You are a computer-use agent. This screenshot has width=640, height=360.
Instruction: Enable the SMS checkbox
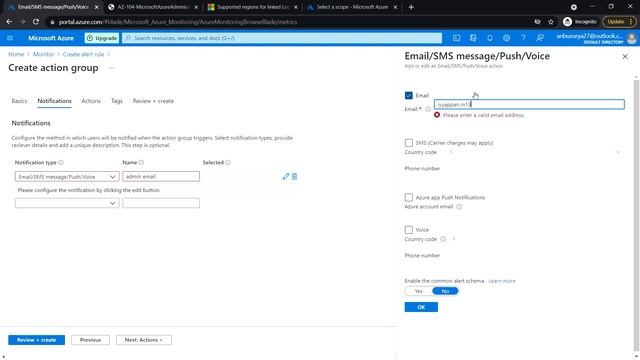coord(409,143)
